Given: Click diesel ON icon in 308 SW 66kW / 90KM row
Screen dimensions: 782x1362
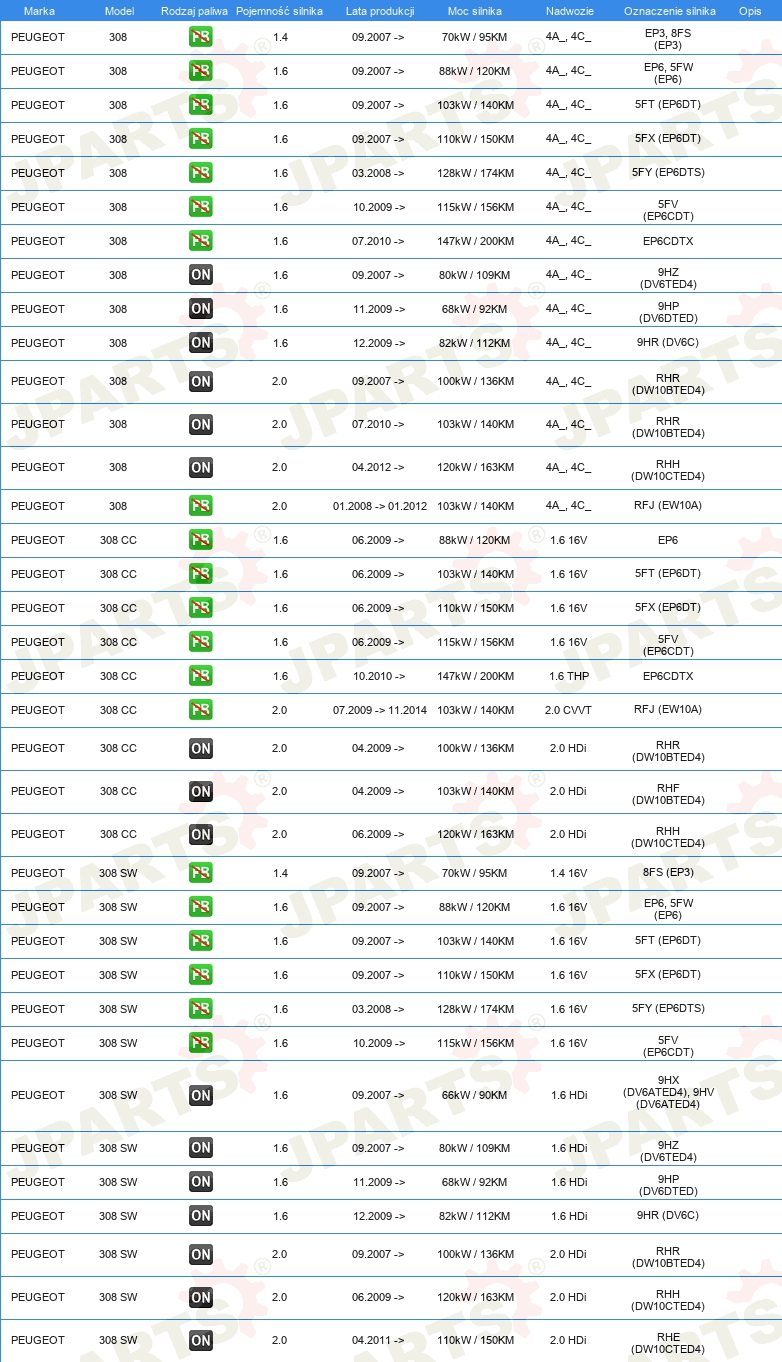Looking at the screenshot, I should pyautogui.click(x=201, y=1096).
